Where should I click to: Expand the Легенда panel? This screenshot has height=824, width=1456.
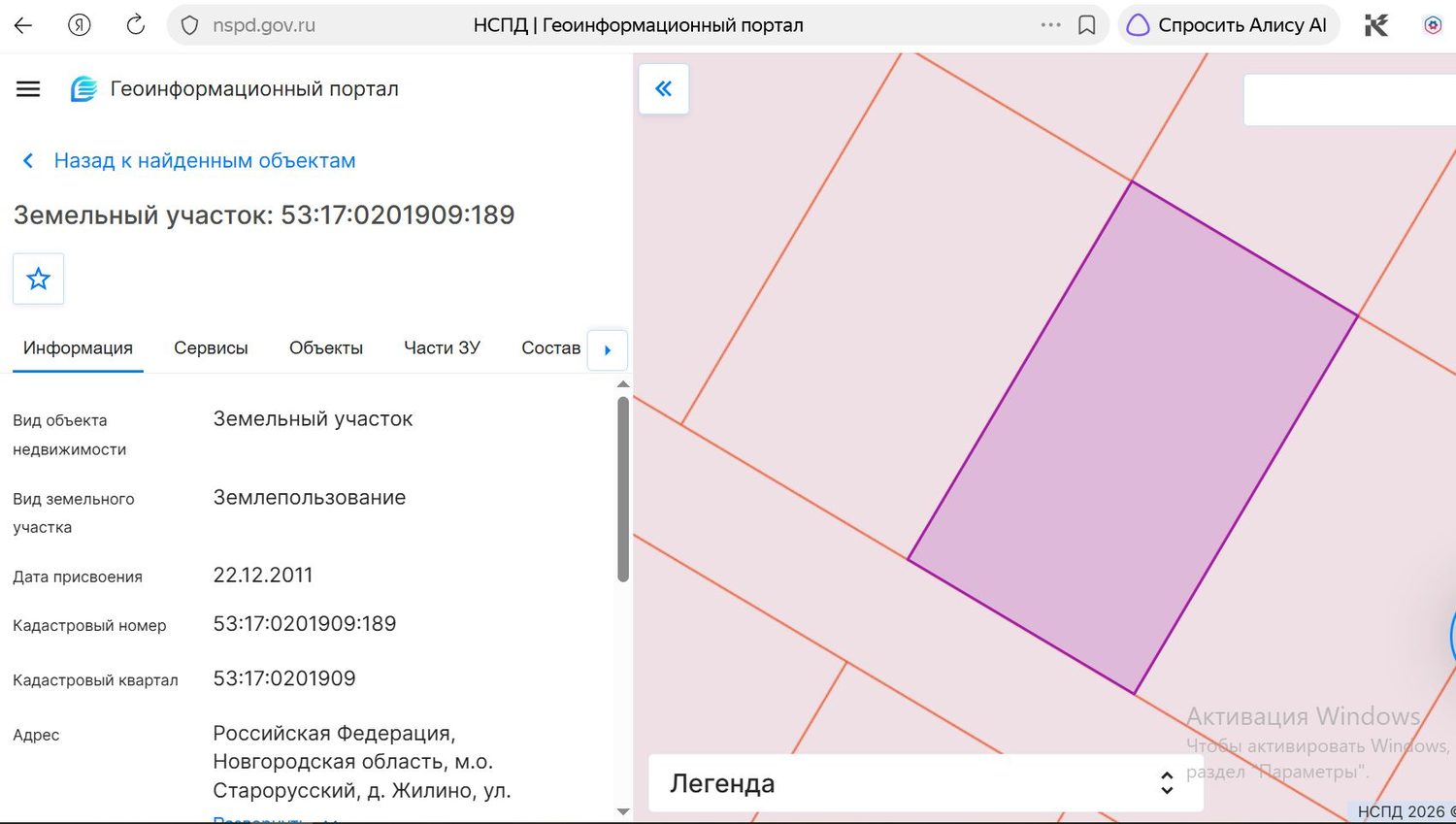[x=926, y=783]
